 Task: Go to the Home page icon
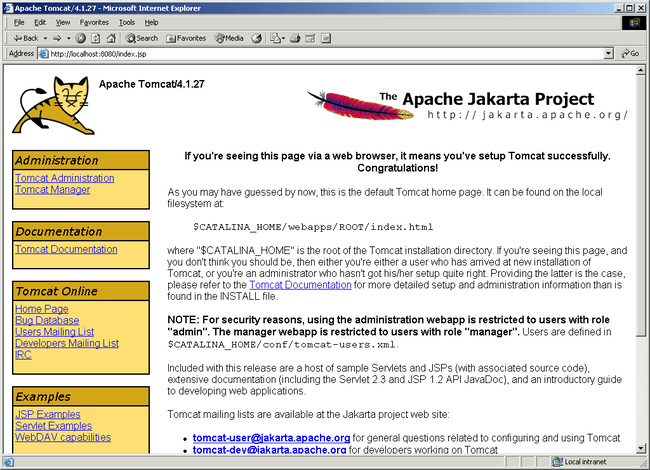[111, 38]
